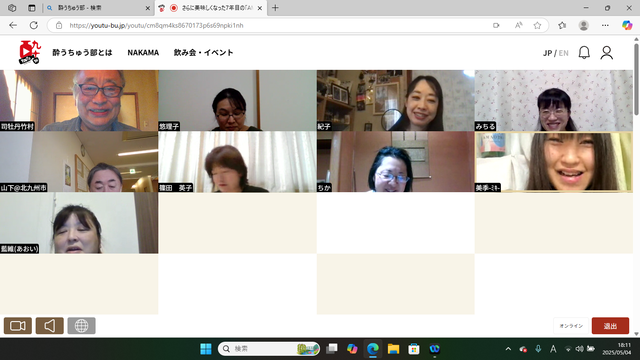Toggle the video camera button

click(x=18, y=326)
